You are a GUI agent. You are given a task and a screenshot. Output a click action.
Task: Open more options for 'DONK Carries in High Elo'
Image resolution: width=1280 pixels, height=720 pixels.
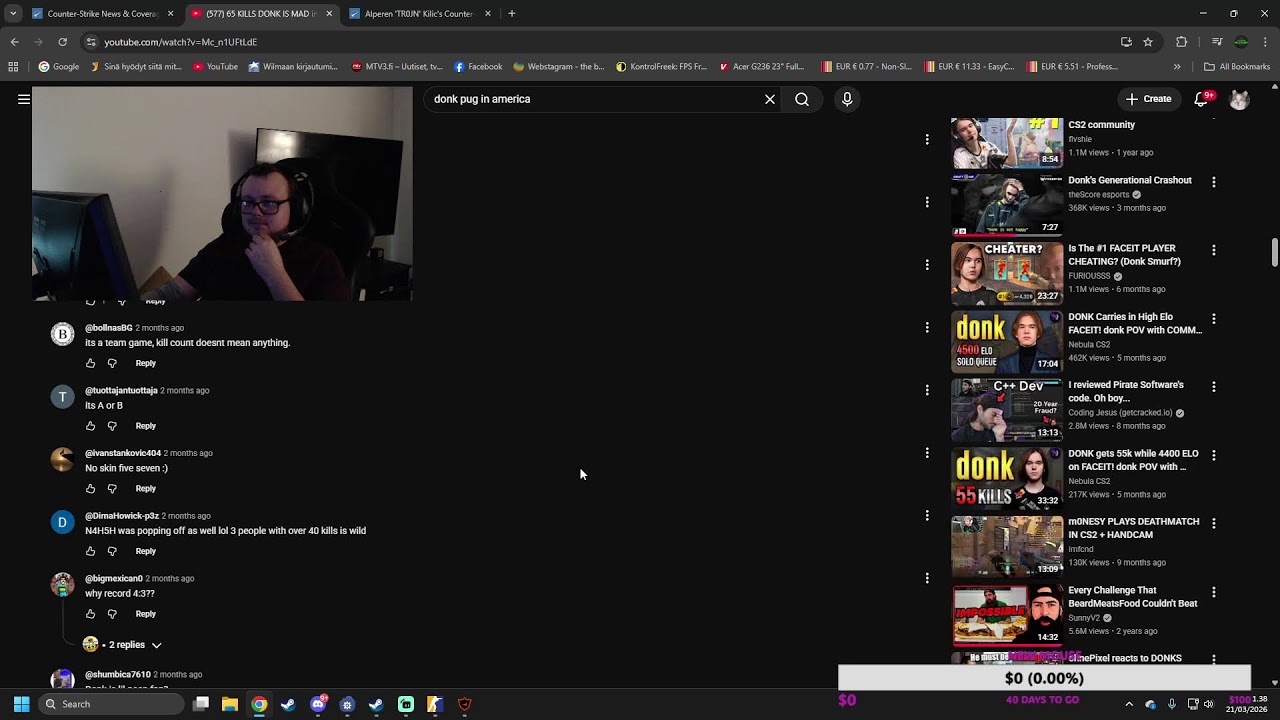pyautogui.click(x=1213, y=318)
